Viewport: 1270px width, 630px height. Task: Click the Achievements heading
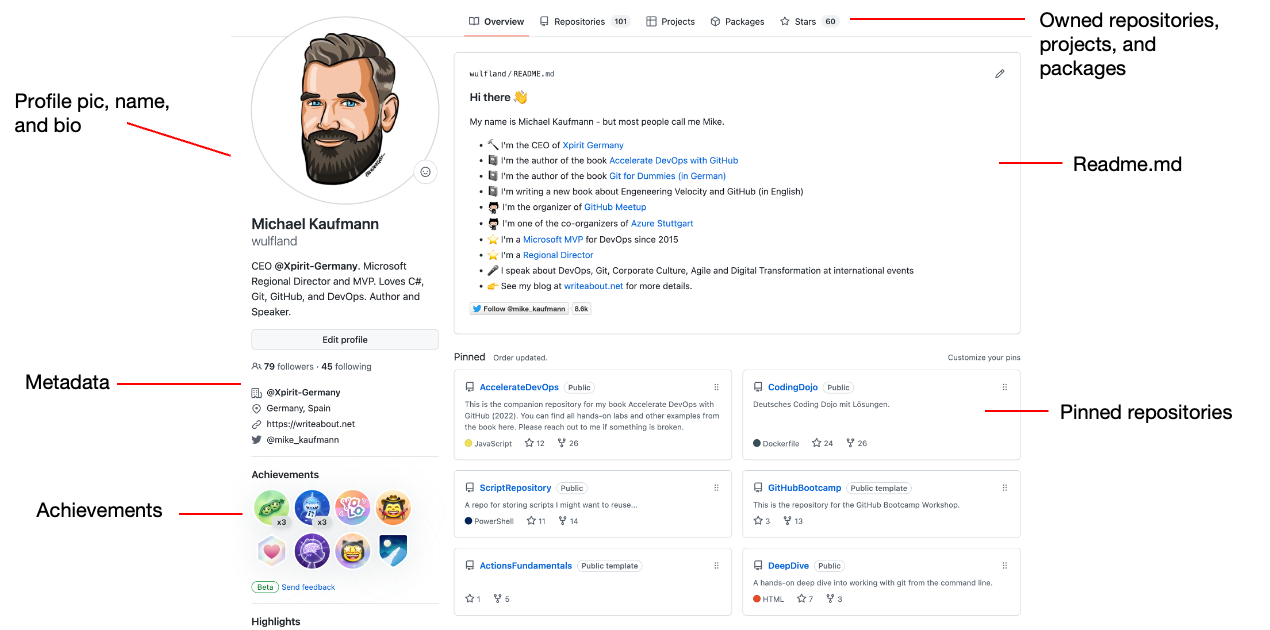(285, 475)
